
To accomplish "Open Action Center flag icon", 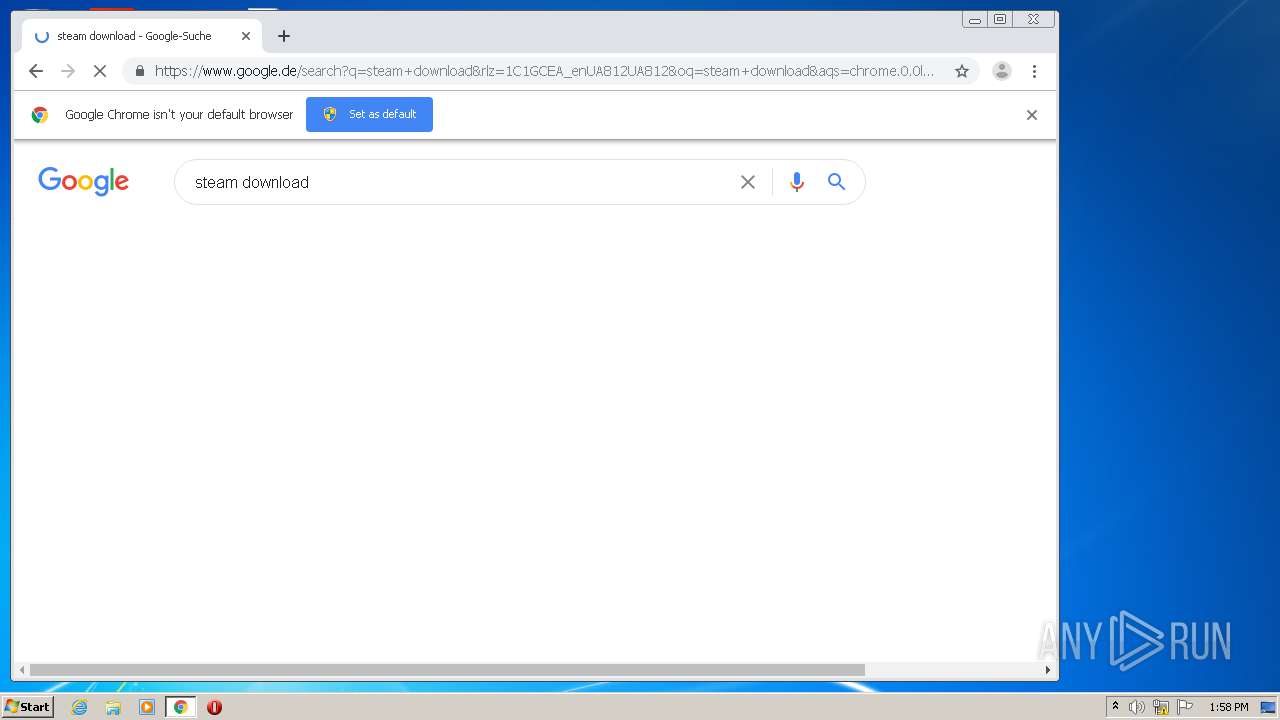I will 1185,707.
